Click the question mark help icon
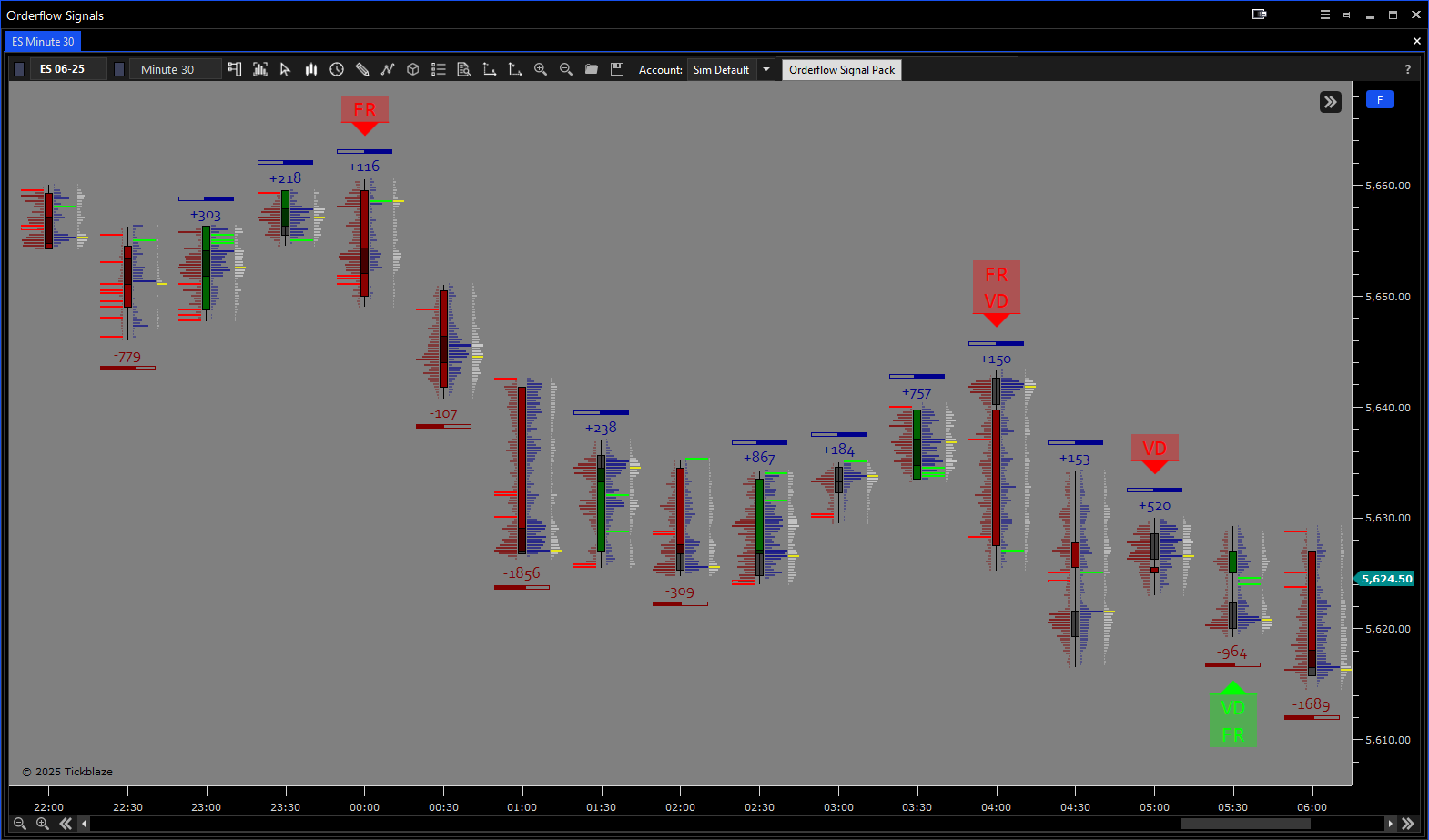The height and width of the screenshot is (840, 1429). (1408, 69)
